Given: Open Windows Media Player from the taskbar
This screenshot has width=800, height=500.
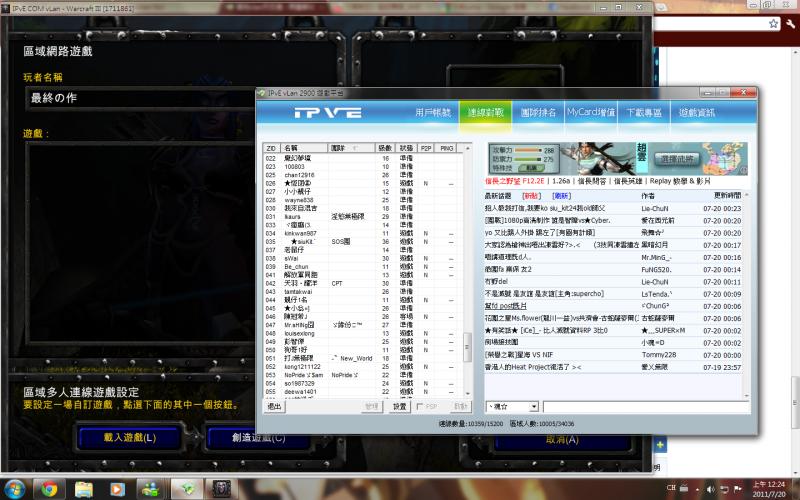Looking at the screenshot, I should [x=117, y=489].
